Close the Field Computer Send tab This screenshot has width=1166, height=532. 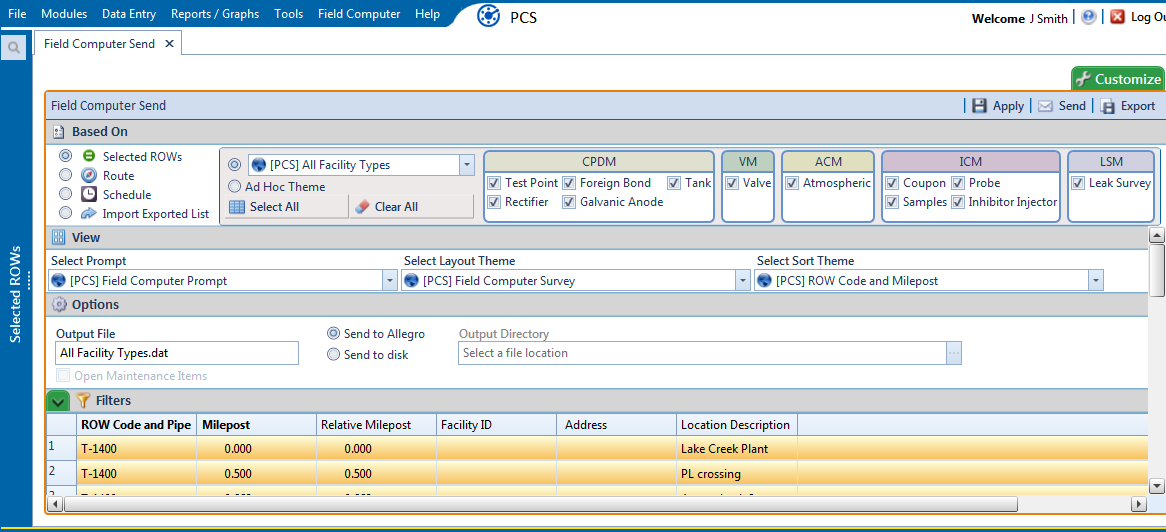pyautogui.click(x=169, y=44)
